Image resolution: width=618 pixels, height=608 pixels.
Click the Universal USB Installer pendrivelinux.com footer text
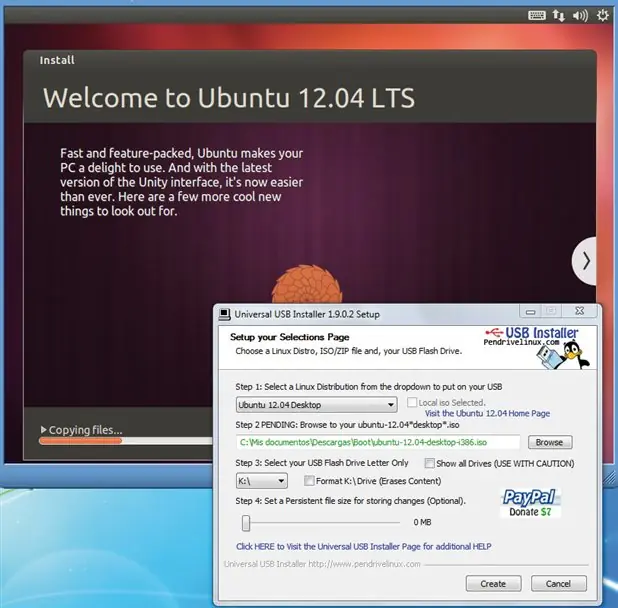(x=322, y=564)
